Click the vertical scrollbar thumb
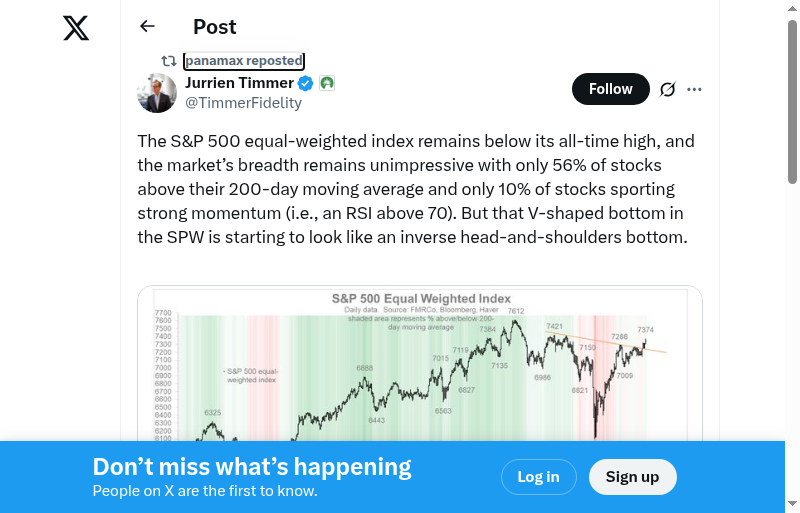The width and height of the screenshot is (800, 513). coord(792,100)
